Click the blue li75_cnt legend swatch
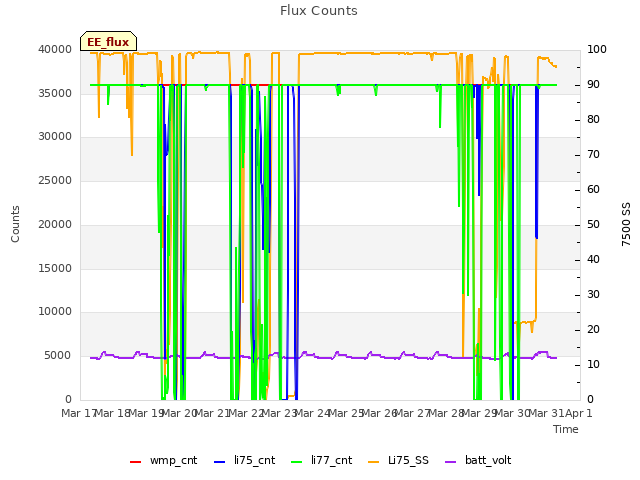640x480 pixels. pyautogui.click(x=220, y=462)
